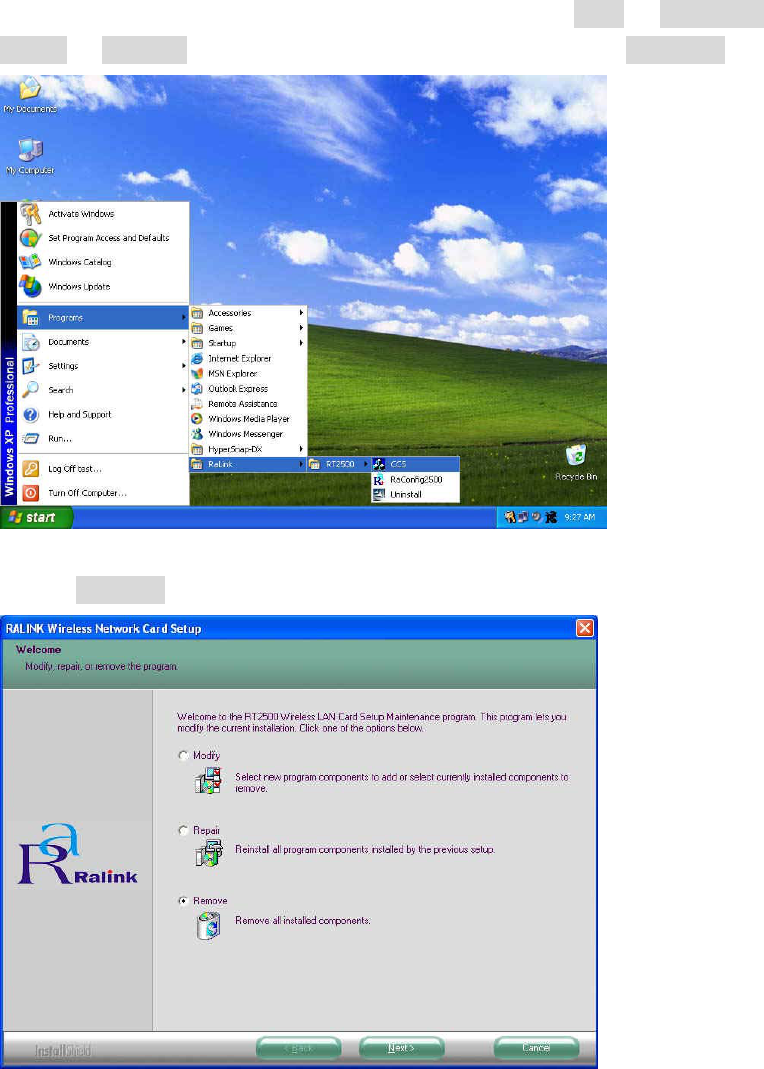
Task: Select the Remove radio button
Action: click(183, 901)
